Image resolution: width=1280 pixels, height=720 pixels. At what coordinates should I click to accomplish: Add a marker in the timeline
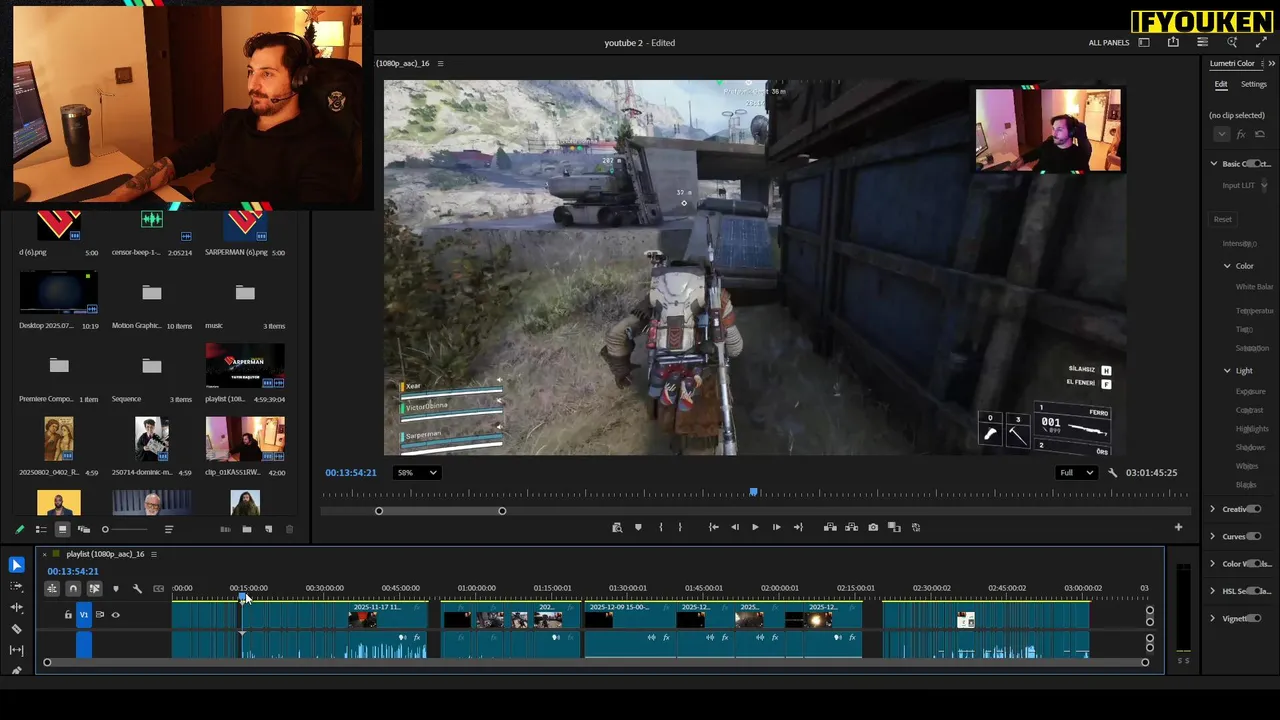click(115, 589)
